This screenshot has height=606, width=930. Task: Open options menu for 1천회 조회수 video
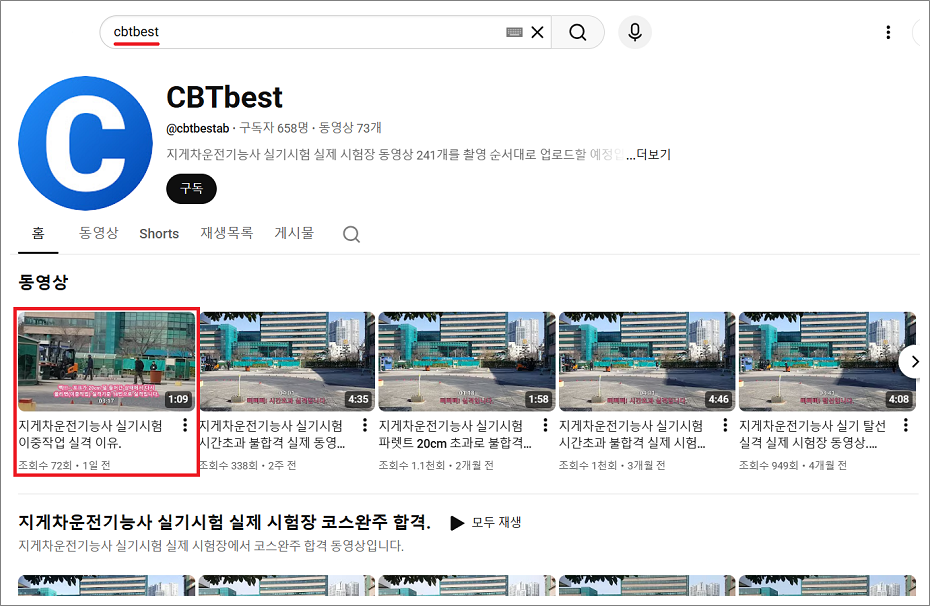(725, 425)
